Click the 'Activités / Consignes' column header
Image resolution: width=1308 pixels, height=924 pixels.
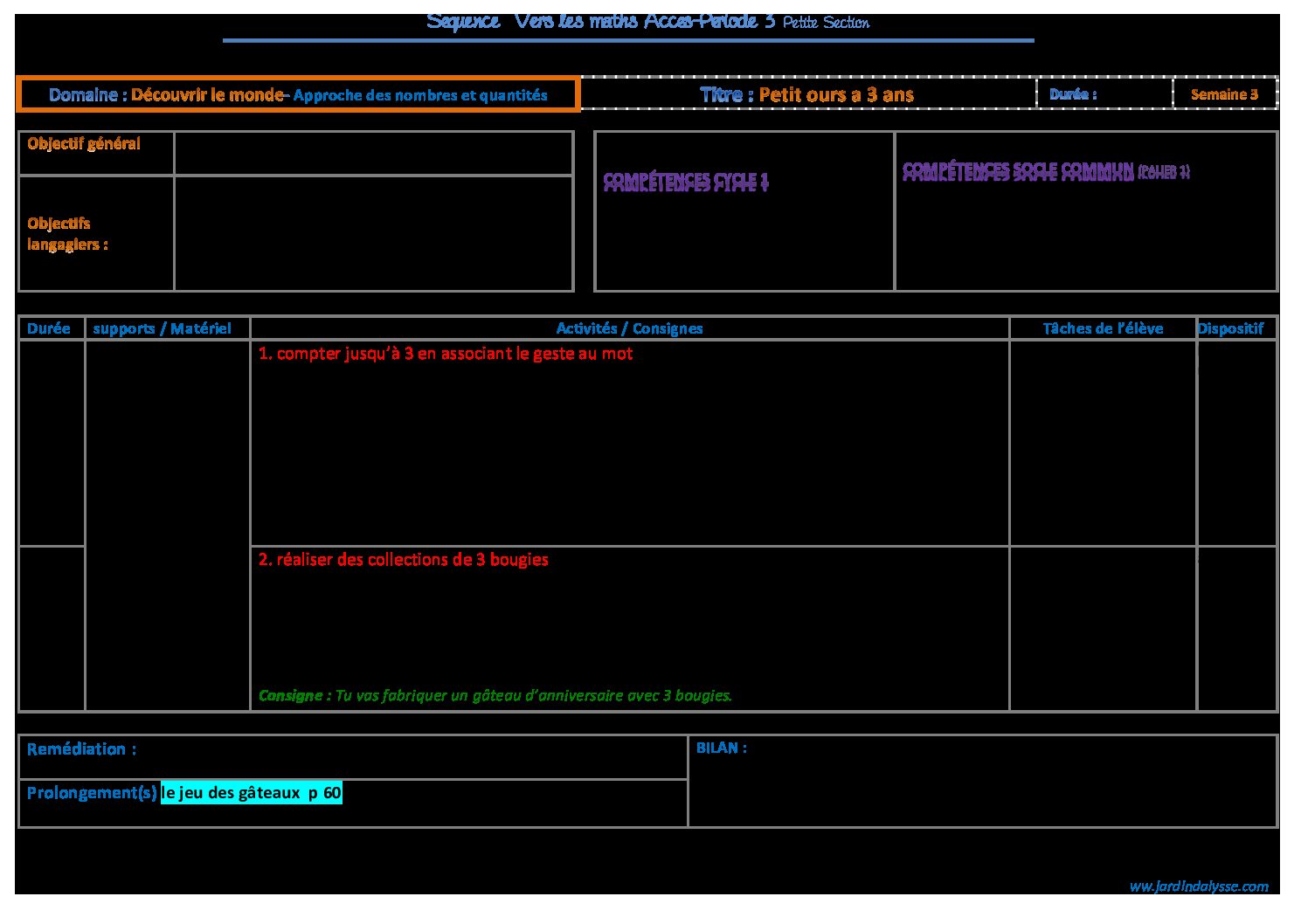click(629, 328)
